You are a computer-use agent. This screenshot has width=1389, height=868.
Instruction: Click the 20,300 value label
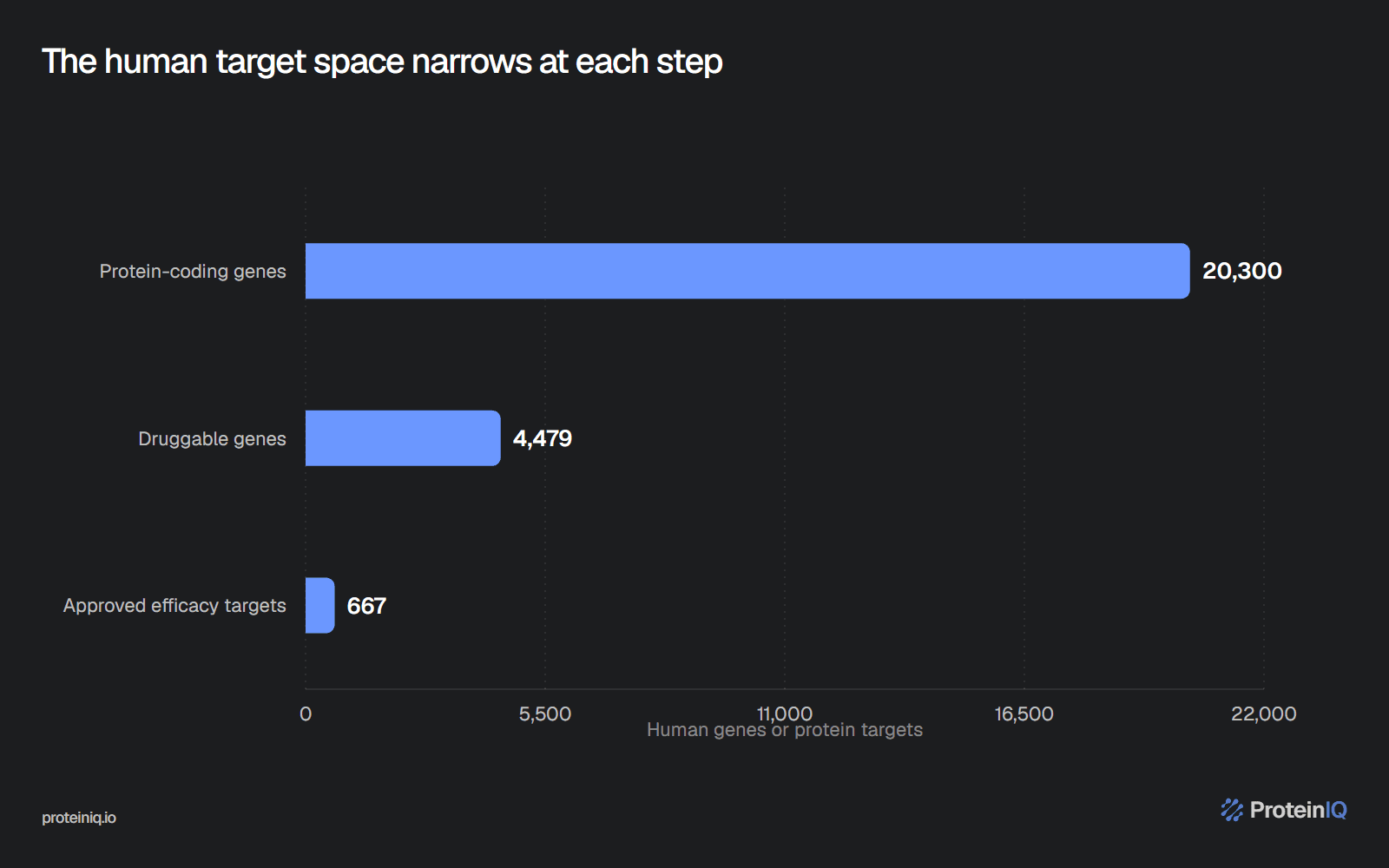point(1241,271)
